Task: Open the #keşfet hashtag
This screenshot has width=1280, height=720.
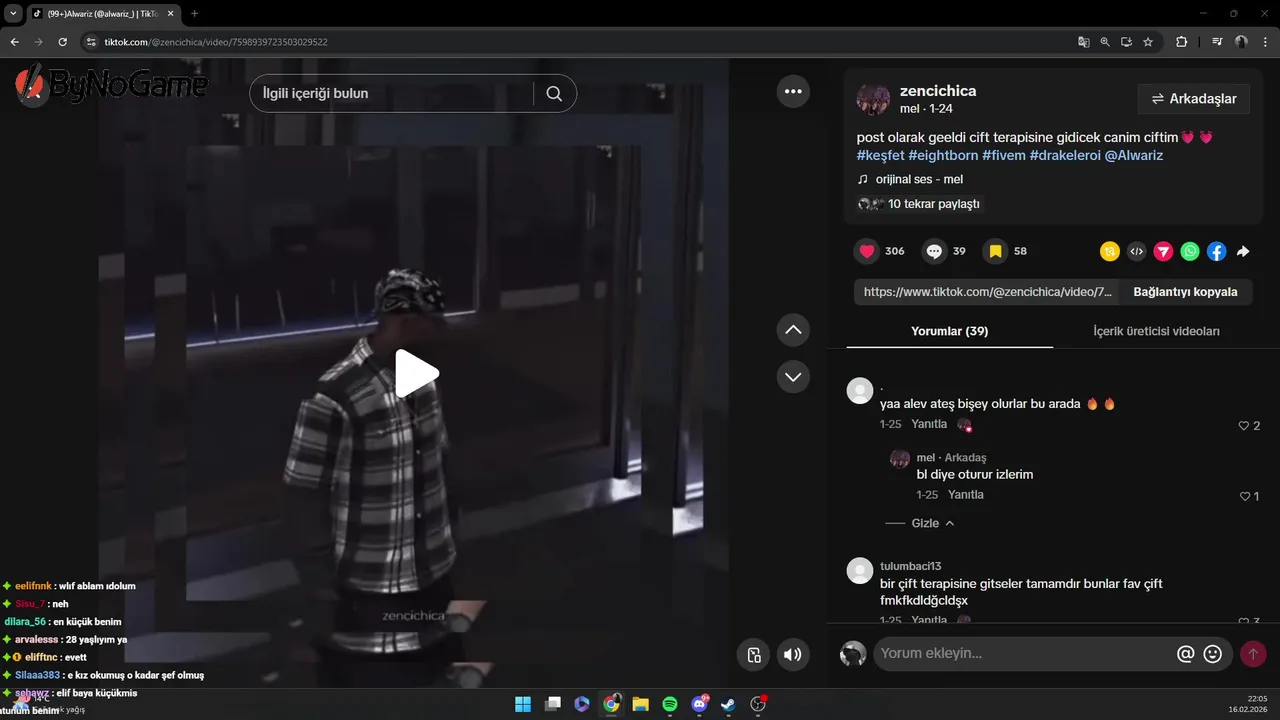Action: pos(880,155)
